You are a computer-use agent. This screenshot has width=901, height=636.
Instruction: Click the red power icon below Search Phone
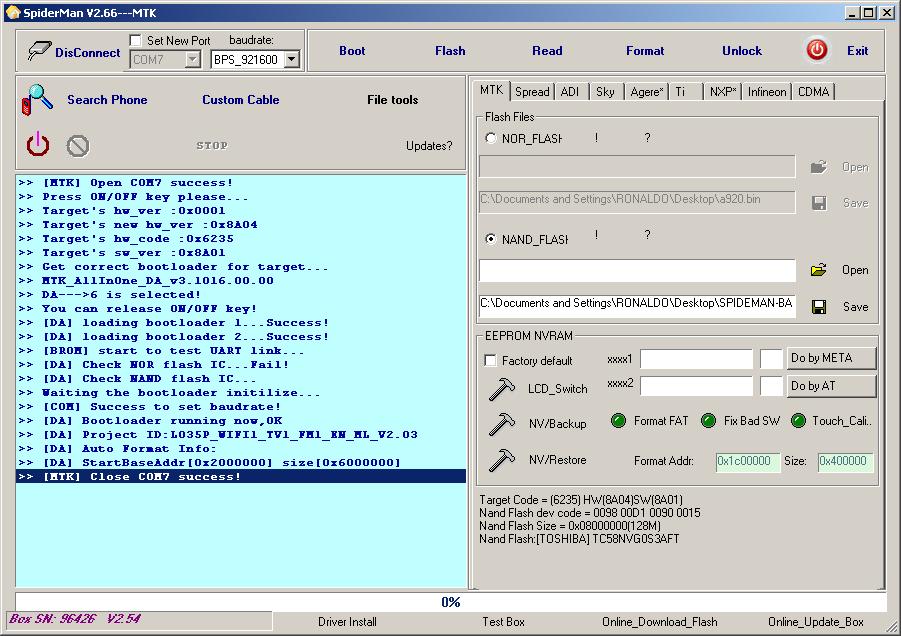pyautogui.click(x=38, y=144)
